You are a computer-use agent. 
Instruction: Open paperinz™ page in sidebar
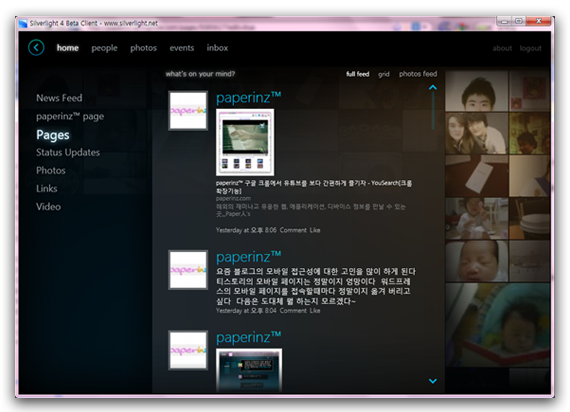click(x=70, y=116)
